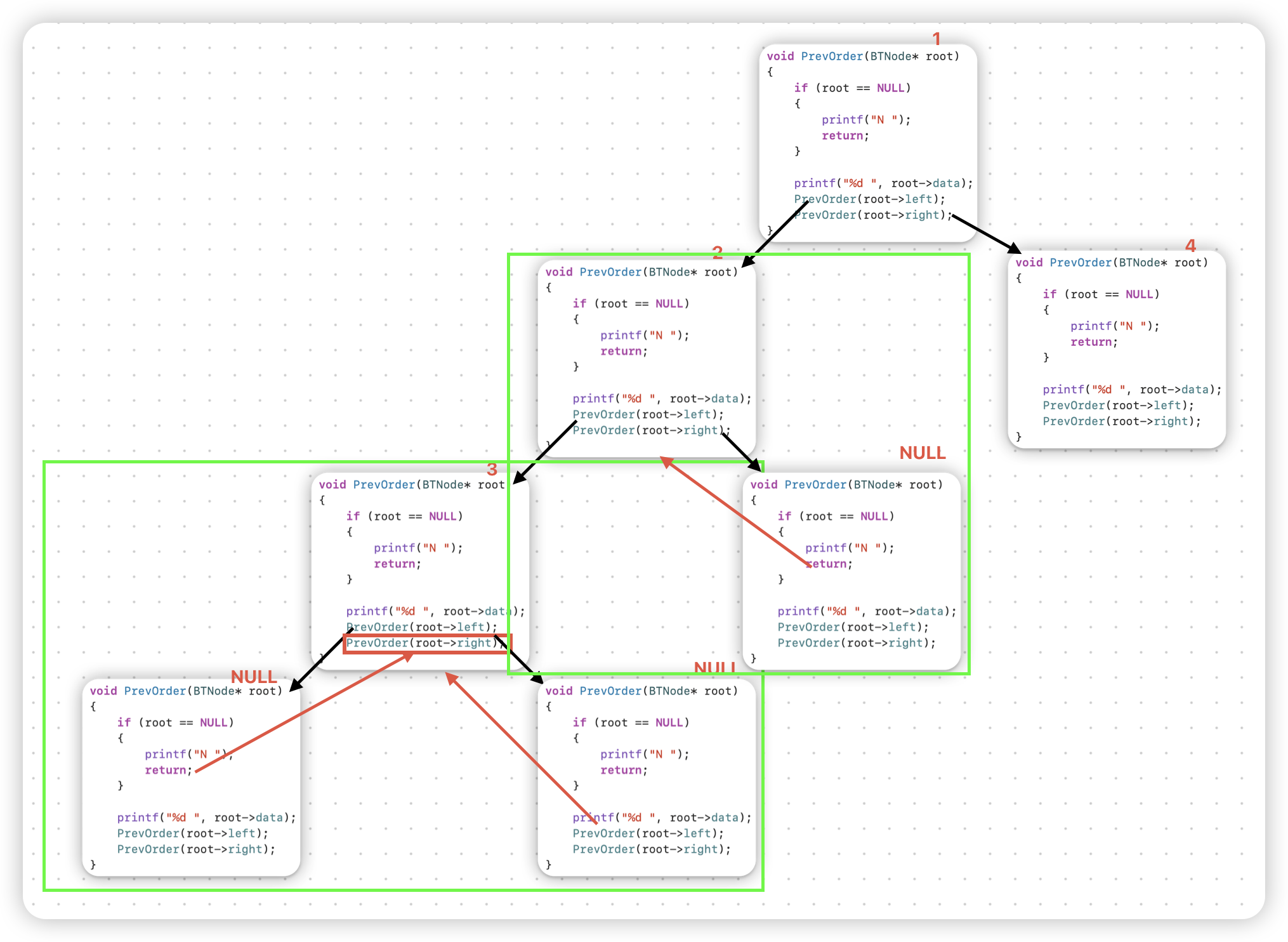Viewport: 1288px width, 942px height.
Task: Select the 'return;' line in code card 1
Action: tap(845, 136)
